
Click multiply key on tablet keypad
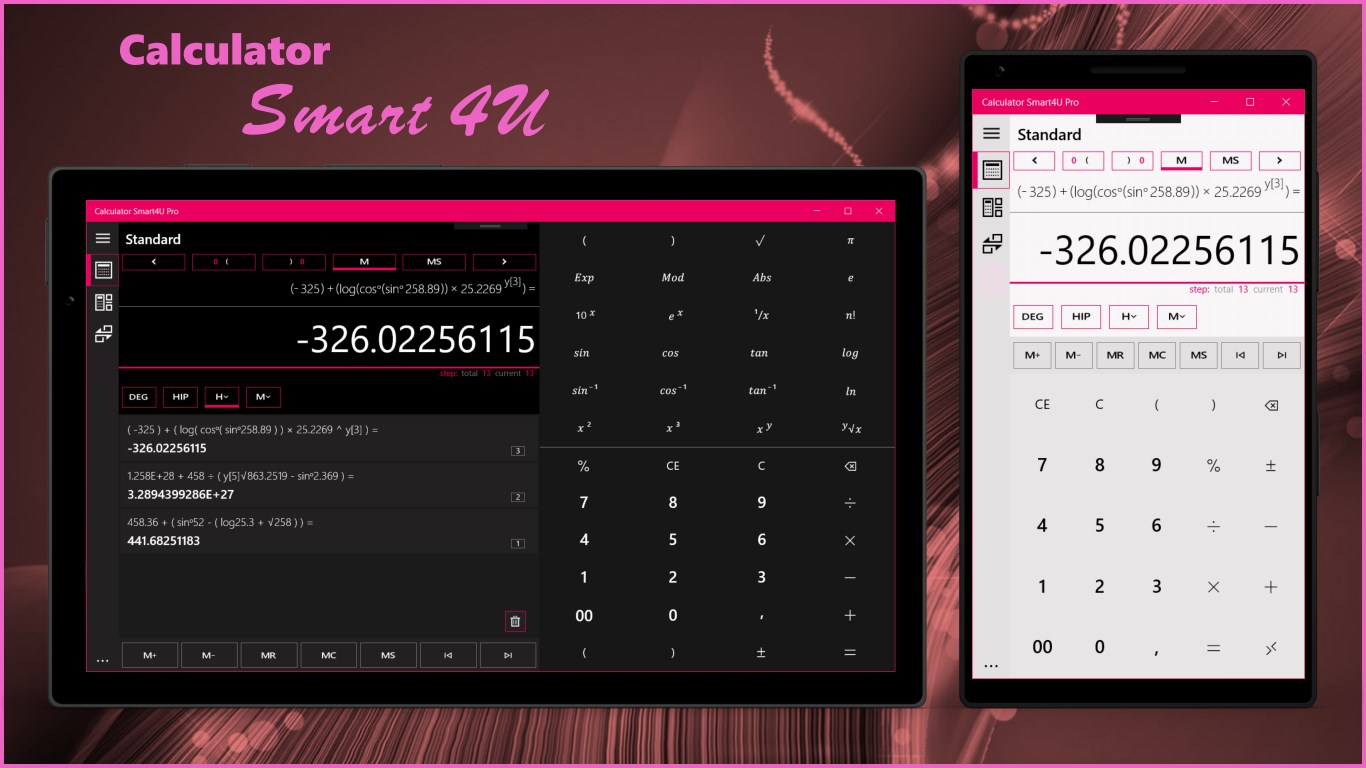(850, 540)
